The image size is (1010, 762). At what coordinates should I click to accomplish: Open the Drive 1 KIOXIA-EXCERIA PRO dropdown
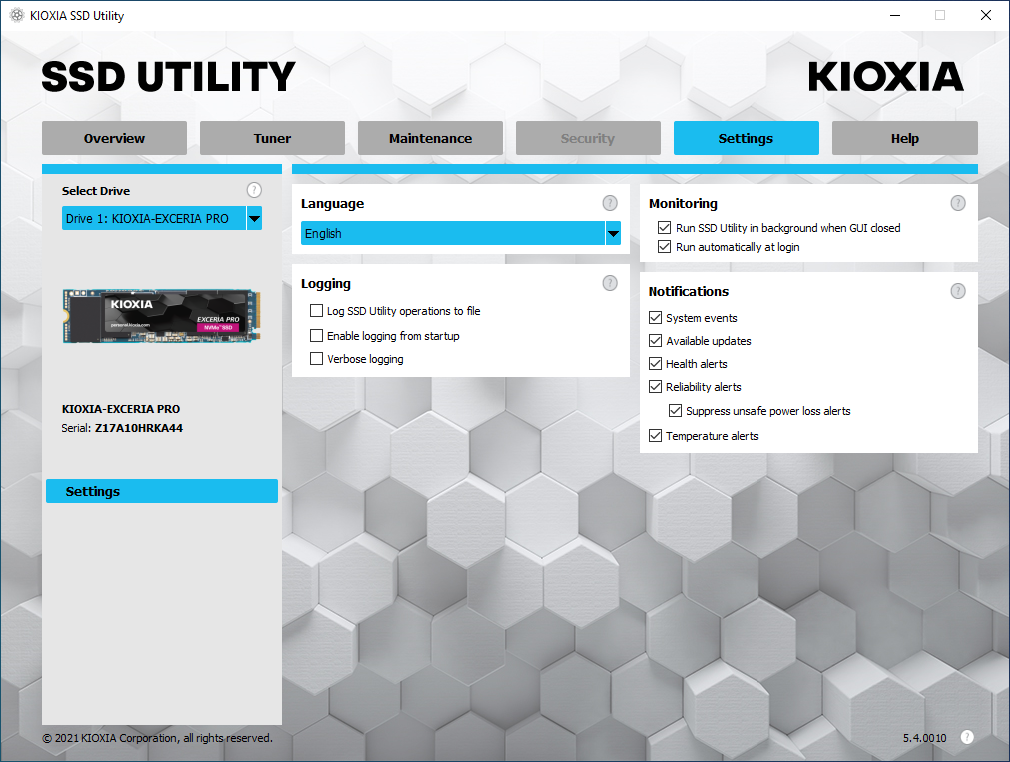click(x=162, y=218)
